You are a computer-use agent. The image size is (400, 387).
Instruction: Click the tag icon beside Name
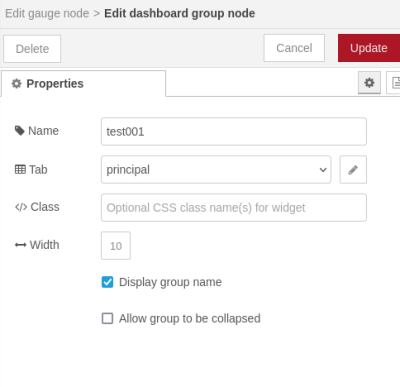[x=20, y=131]
